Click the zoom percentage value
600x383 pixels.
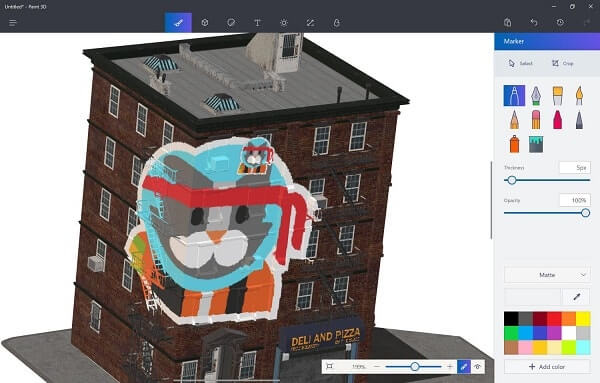(359, 367)
